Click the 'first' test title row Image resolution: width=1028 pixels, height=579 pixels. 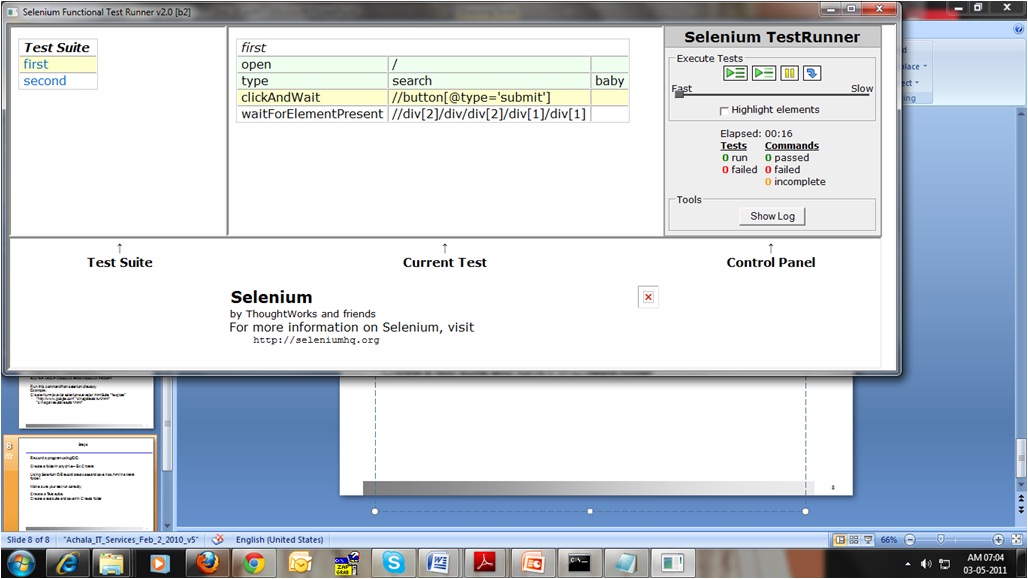(x=433, y=47)
